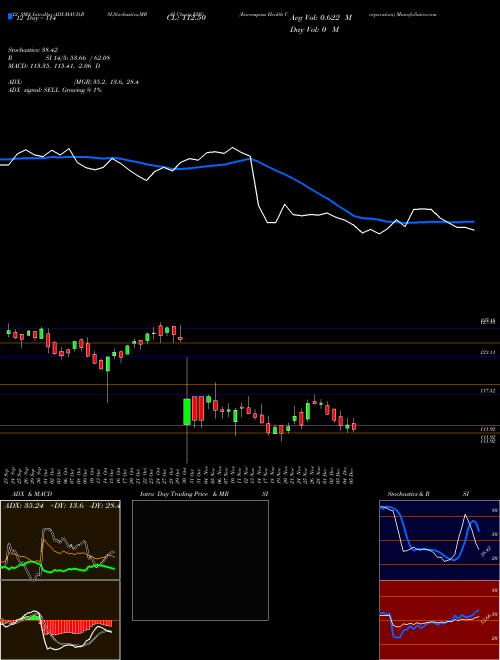Screen dimensions: 500x660
Task: Click the SI 14/3: 33.66 / 62.08 readout
Action: (x=78, y=58)
